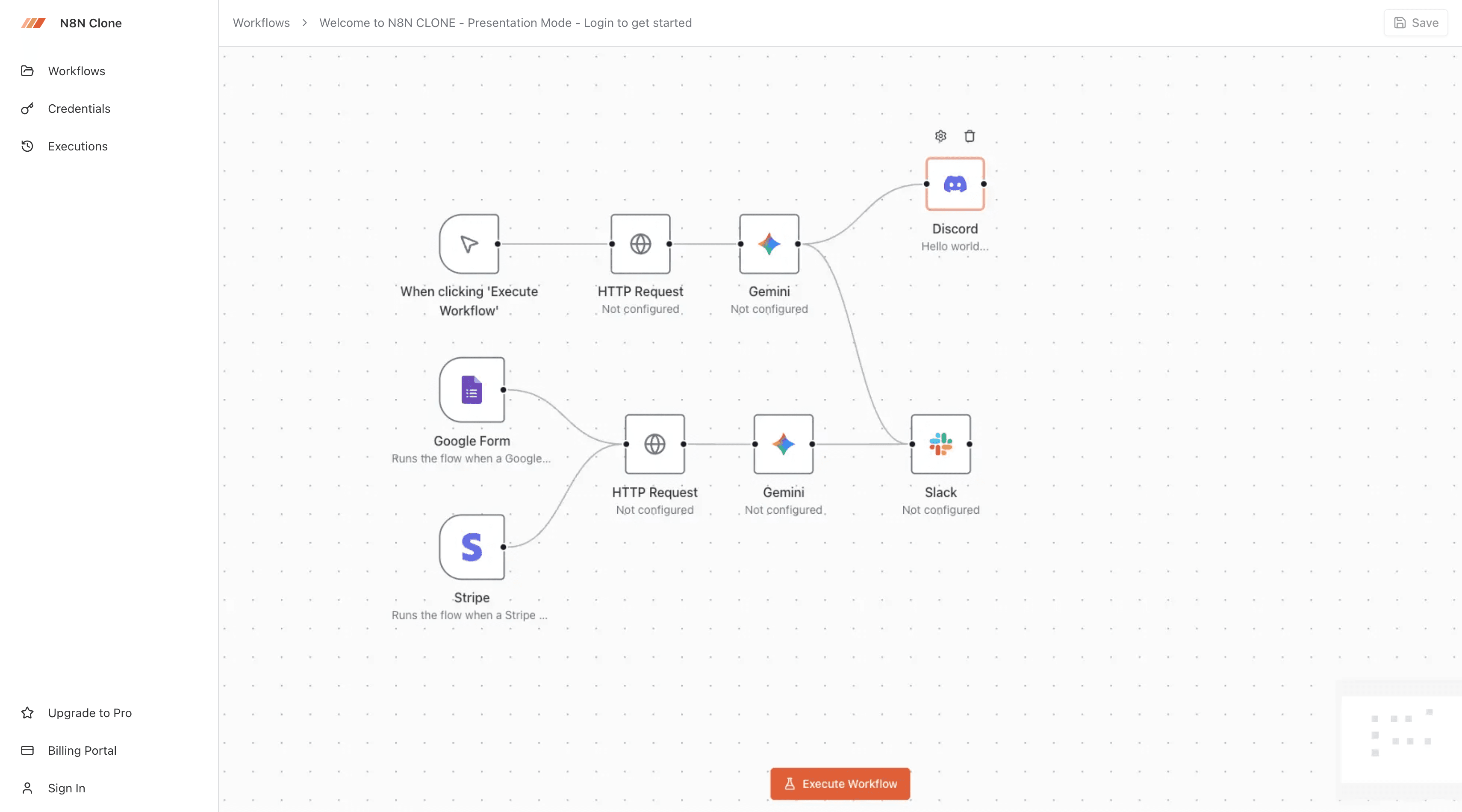Select the bottom Gemini node
Viewport: 1462px width, 812px height.
[x=783, y=444]
